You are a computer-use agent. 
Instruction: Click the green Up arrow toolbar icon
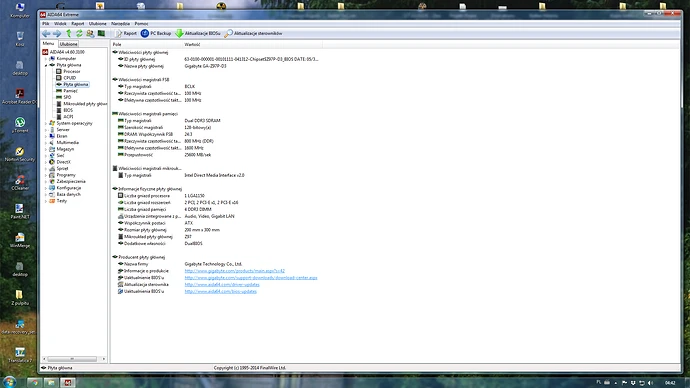pyautogui.click(x=69, y=33)
